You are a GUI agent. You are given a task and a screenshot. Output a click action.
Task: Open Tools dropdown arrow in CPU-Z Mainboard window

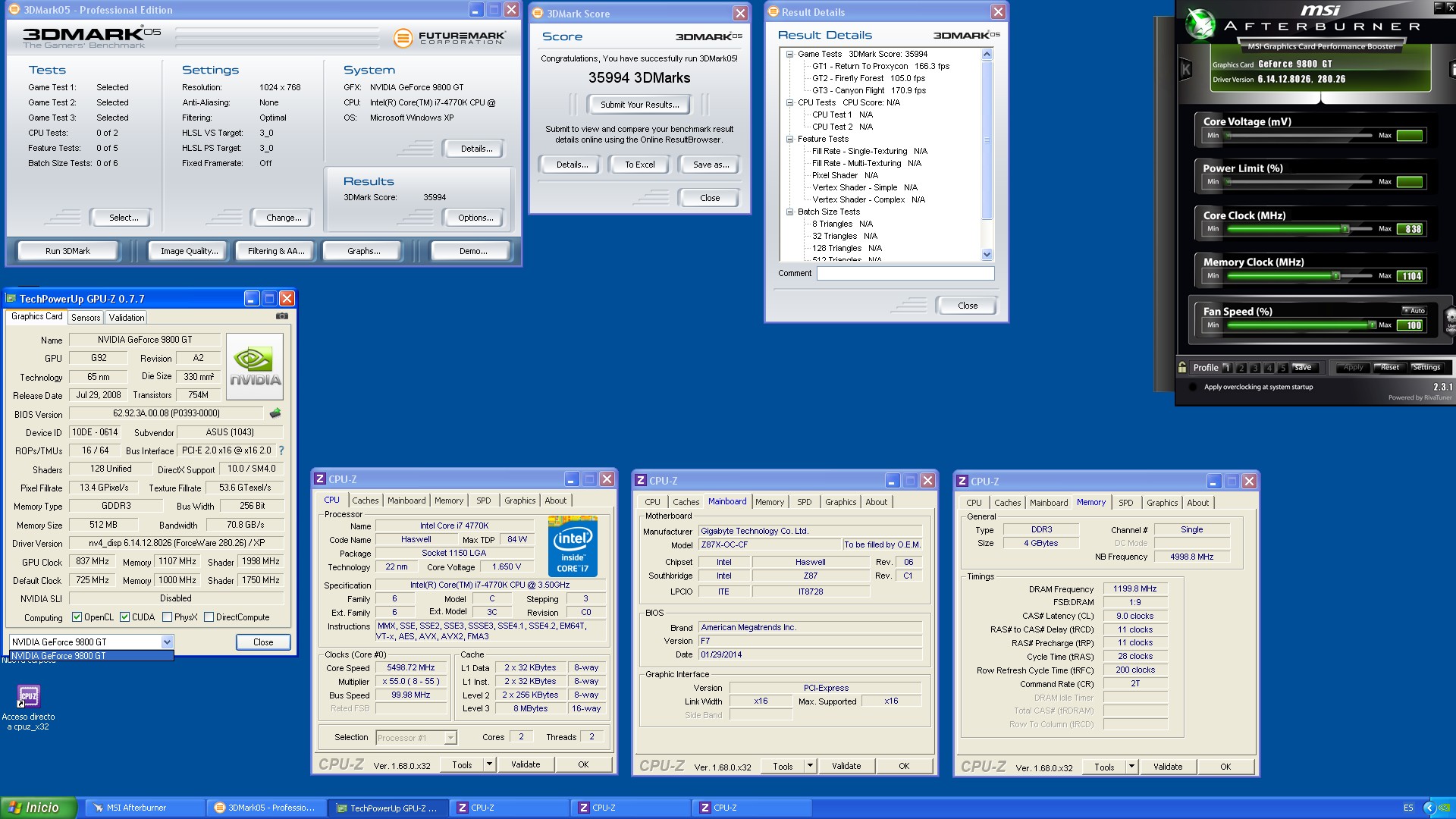pyautogui.click(x=810, y=766)
